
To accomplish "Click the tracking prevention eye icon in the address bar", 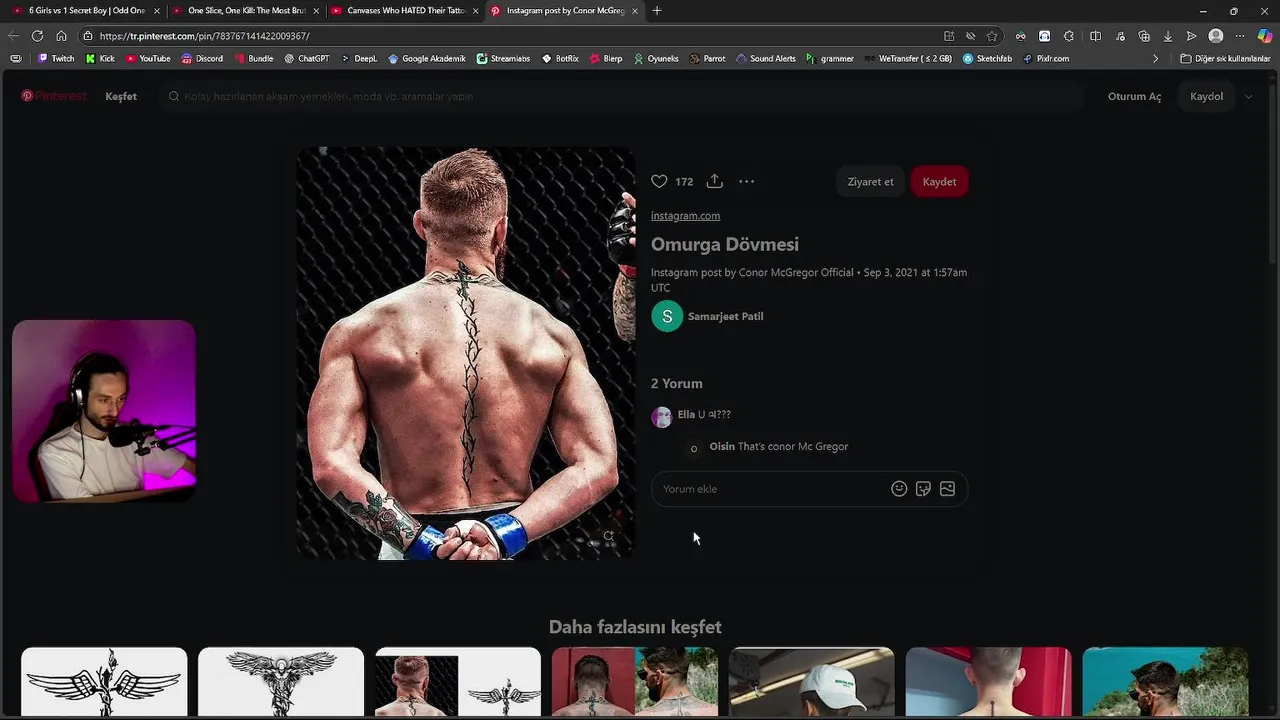I will pyautogui.click(x=970, y=36).
